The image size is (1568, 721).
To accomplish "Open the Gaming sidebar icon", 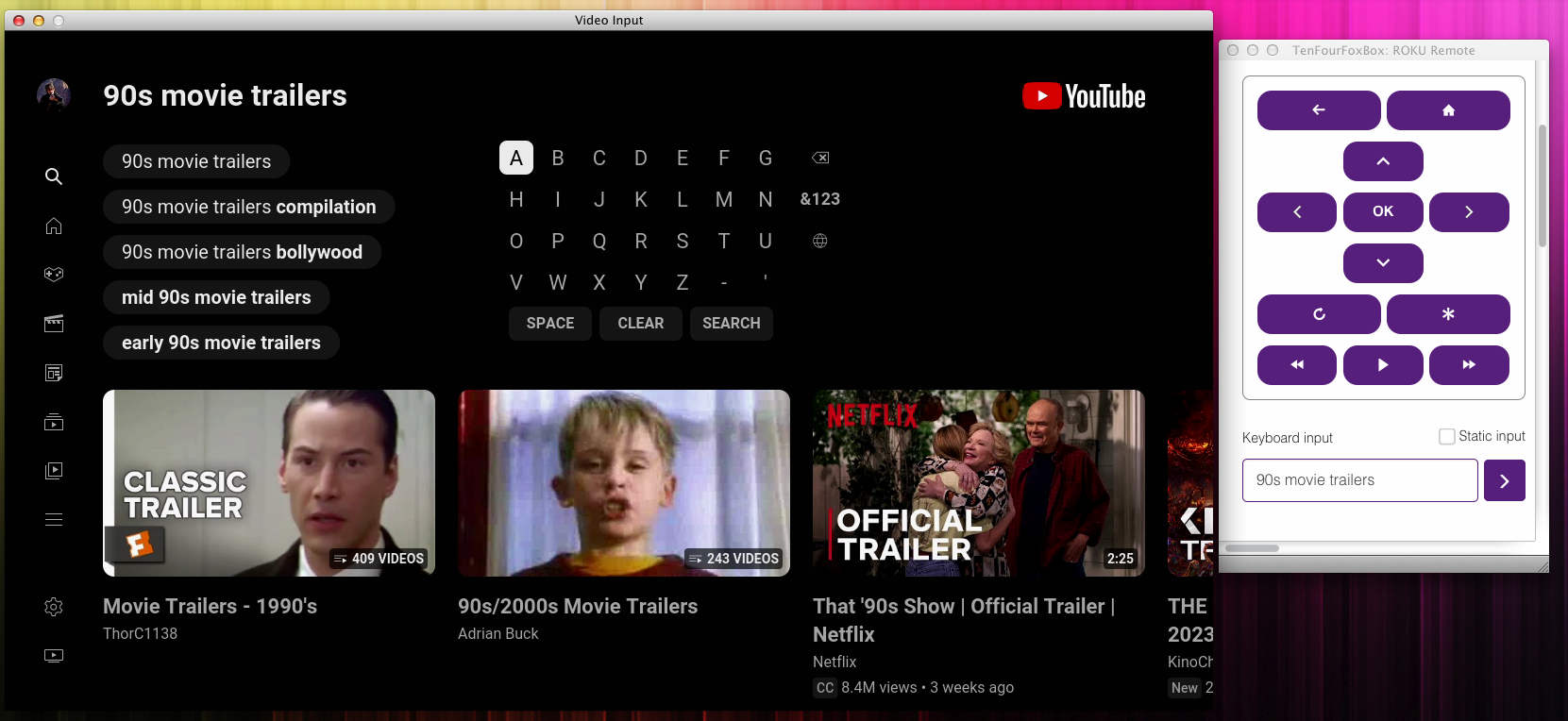I will 54,275.
